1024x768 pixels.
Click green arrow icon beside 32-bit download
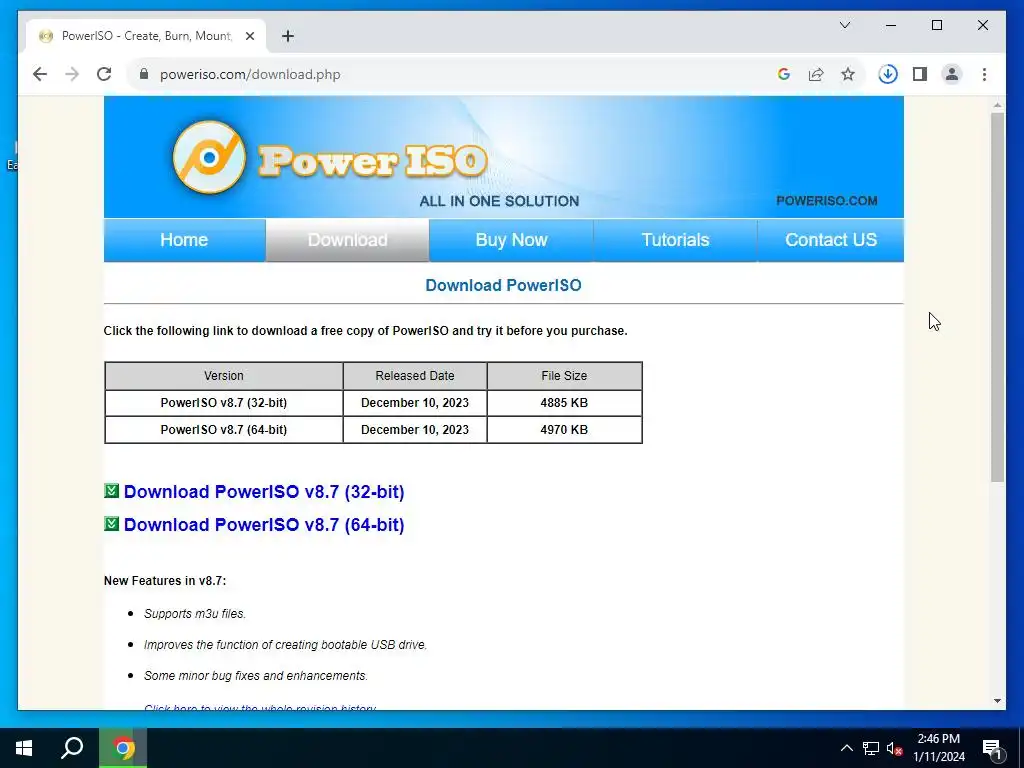pyautogui.click(x=111, y=490)
